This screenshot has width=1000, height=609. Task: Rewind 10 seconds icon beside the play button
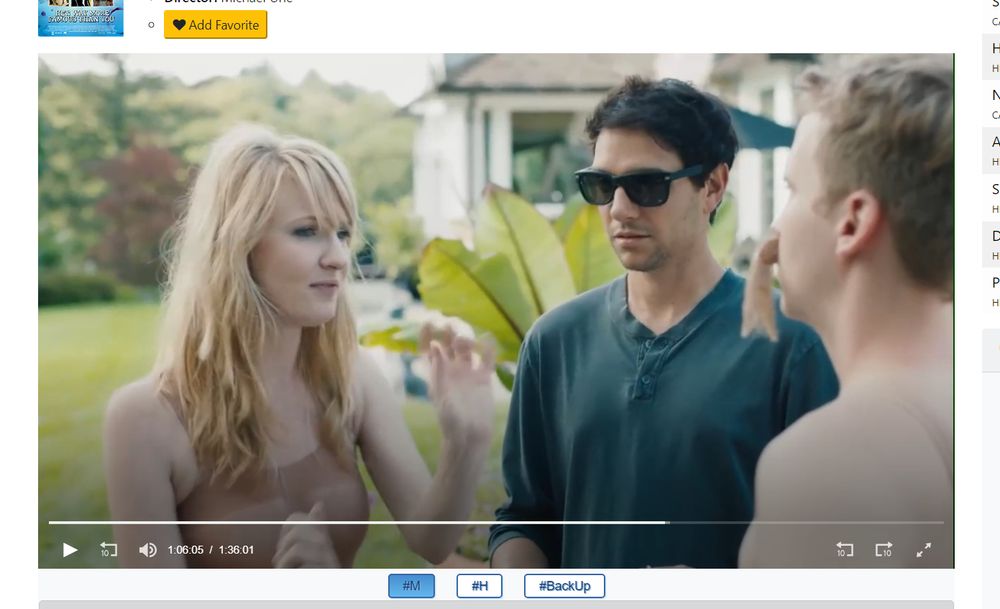[x=108, y=550]
